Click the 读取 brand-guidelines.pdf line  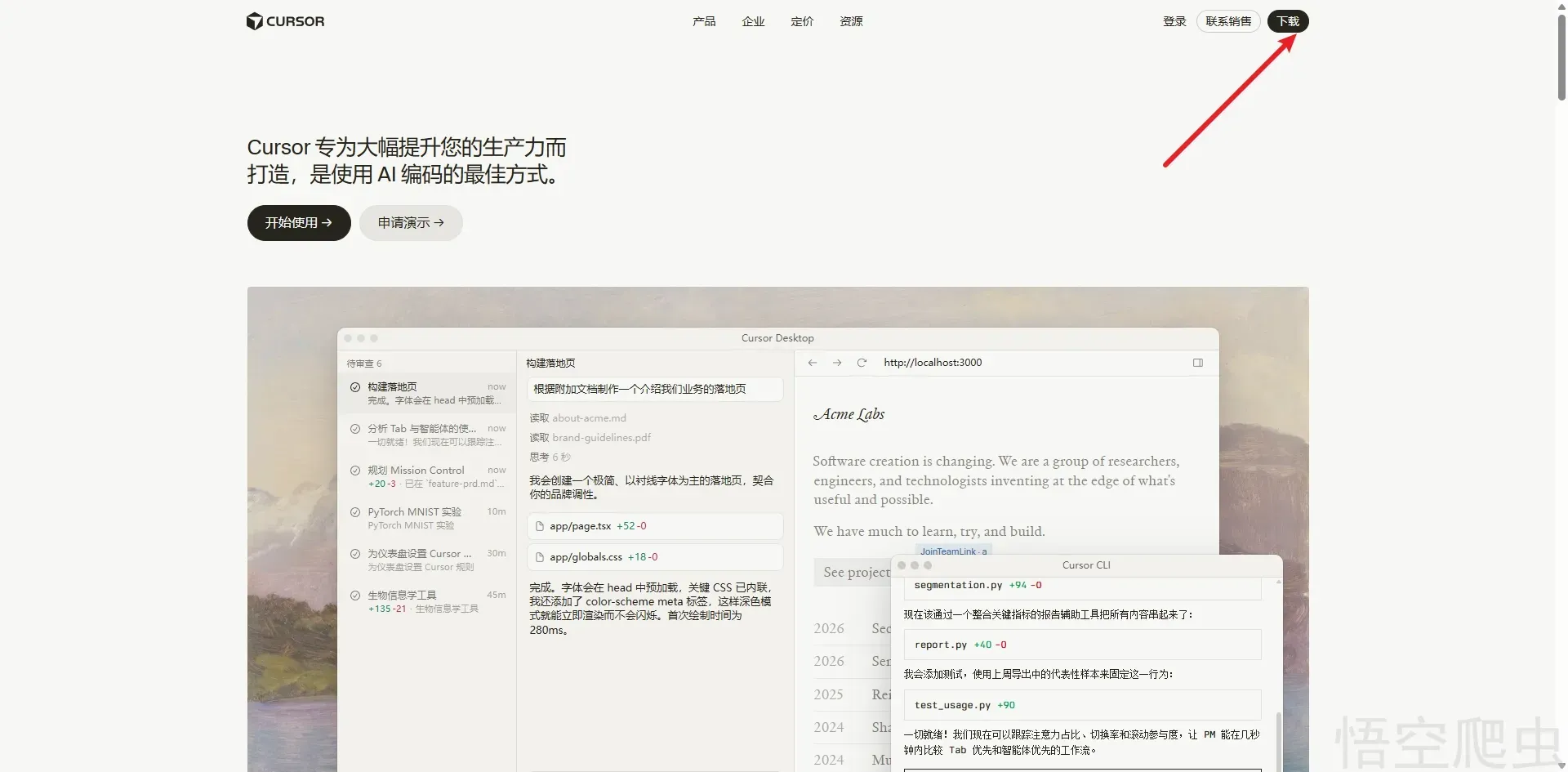point(590,438)
